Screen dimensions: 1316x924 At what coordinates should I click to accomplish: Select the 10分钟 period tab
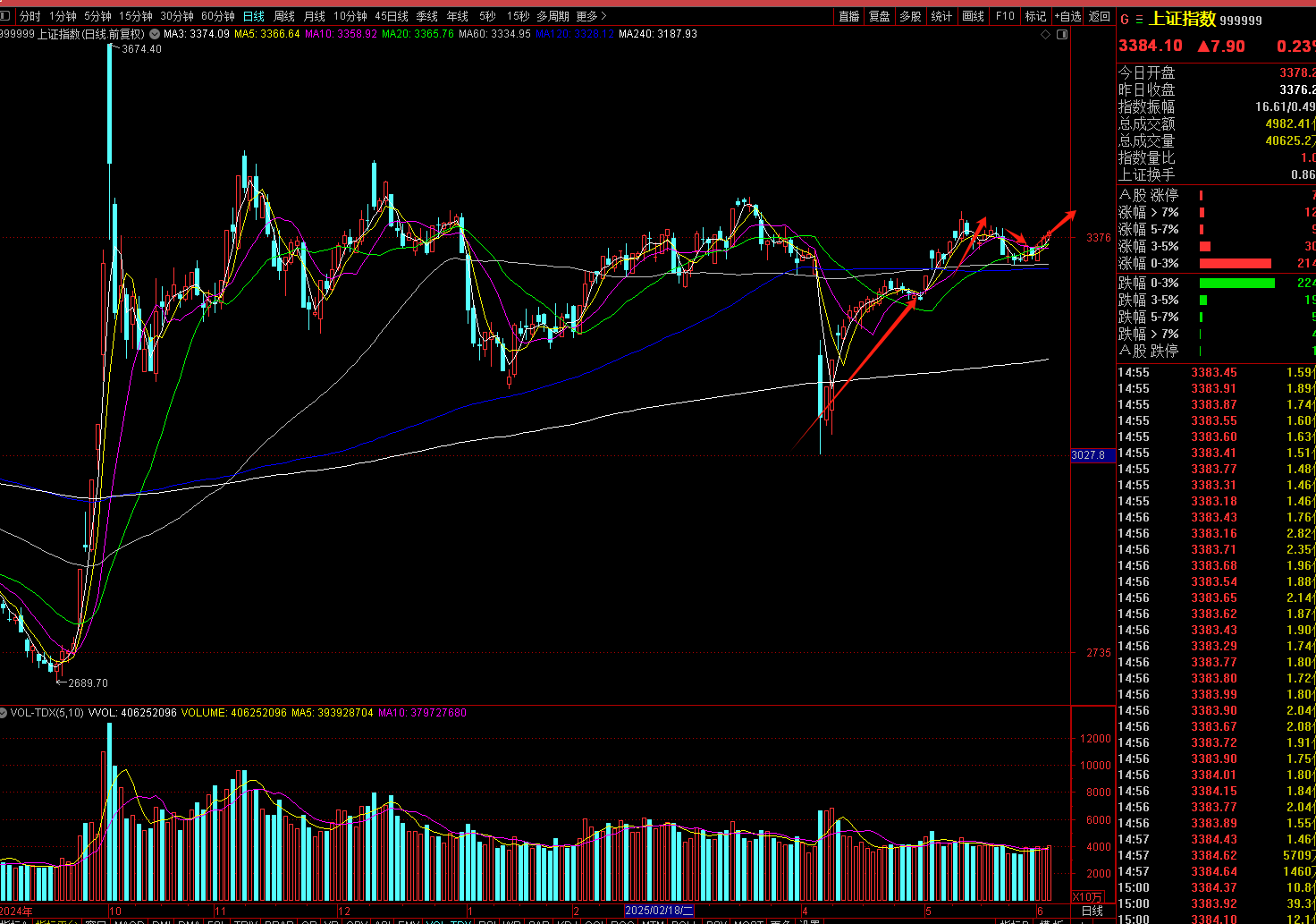tap(350, 16)
